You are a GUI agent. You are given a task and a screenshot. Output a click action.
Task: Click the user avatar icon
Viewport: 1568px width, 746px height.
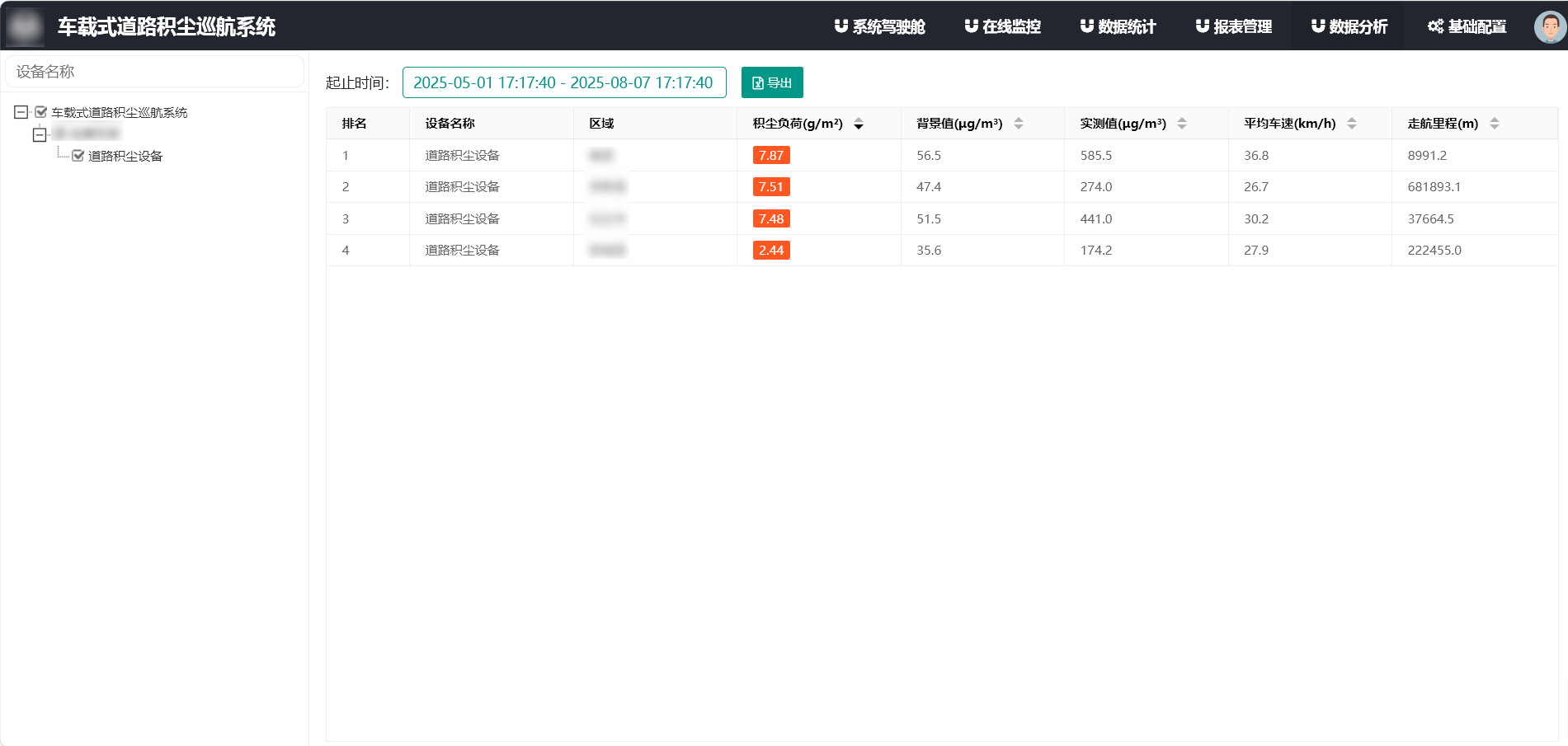coord(1549,26)
